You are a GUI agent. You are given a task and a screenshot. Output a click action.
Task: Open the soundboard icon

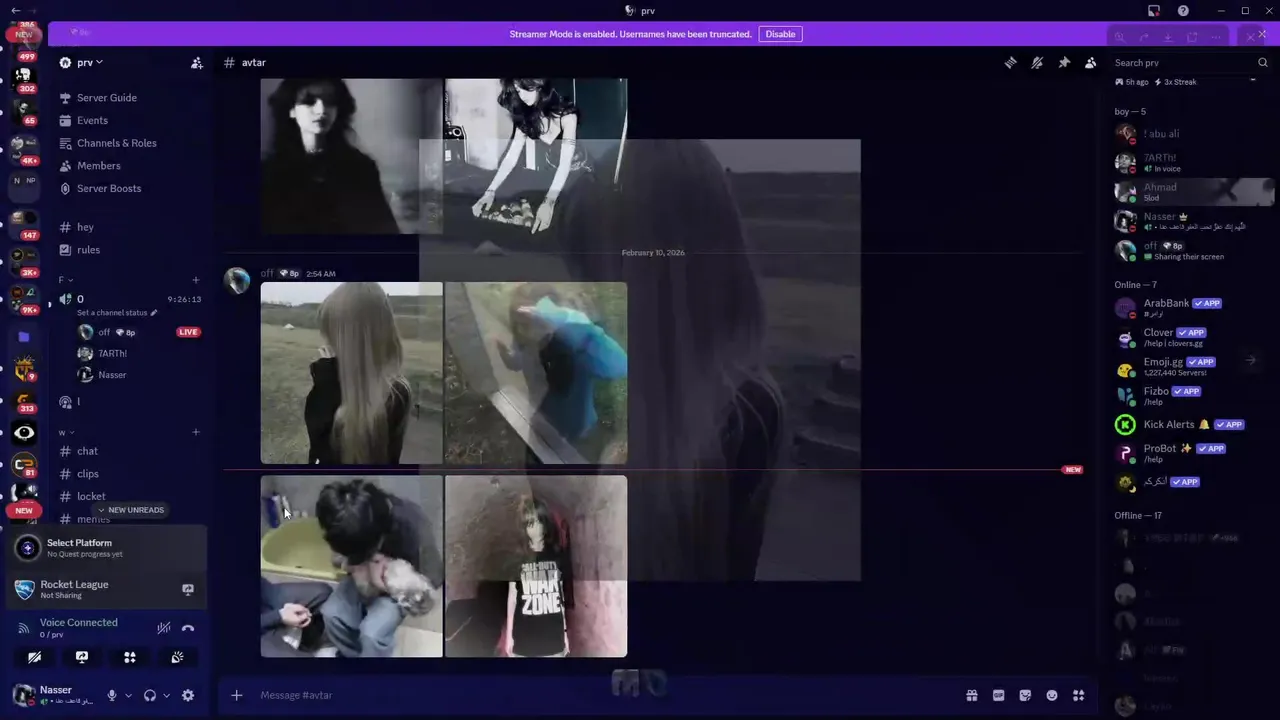tap(177, 657)
